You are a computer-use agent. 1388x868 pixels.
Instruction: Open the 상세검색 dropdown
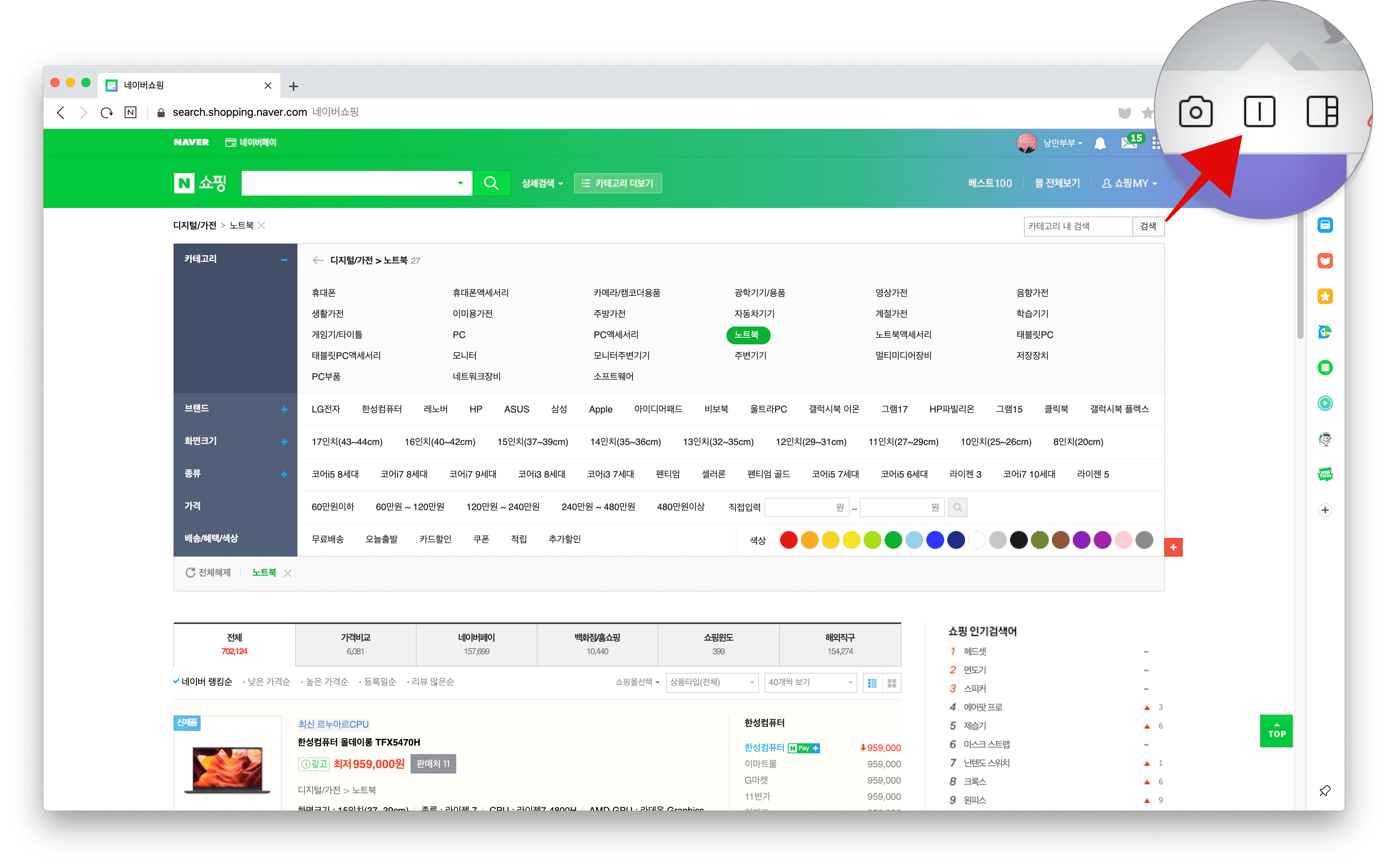click(542, 183)
